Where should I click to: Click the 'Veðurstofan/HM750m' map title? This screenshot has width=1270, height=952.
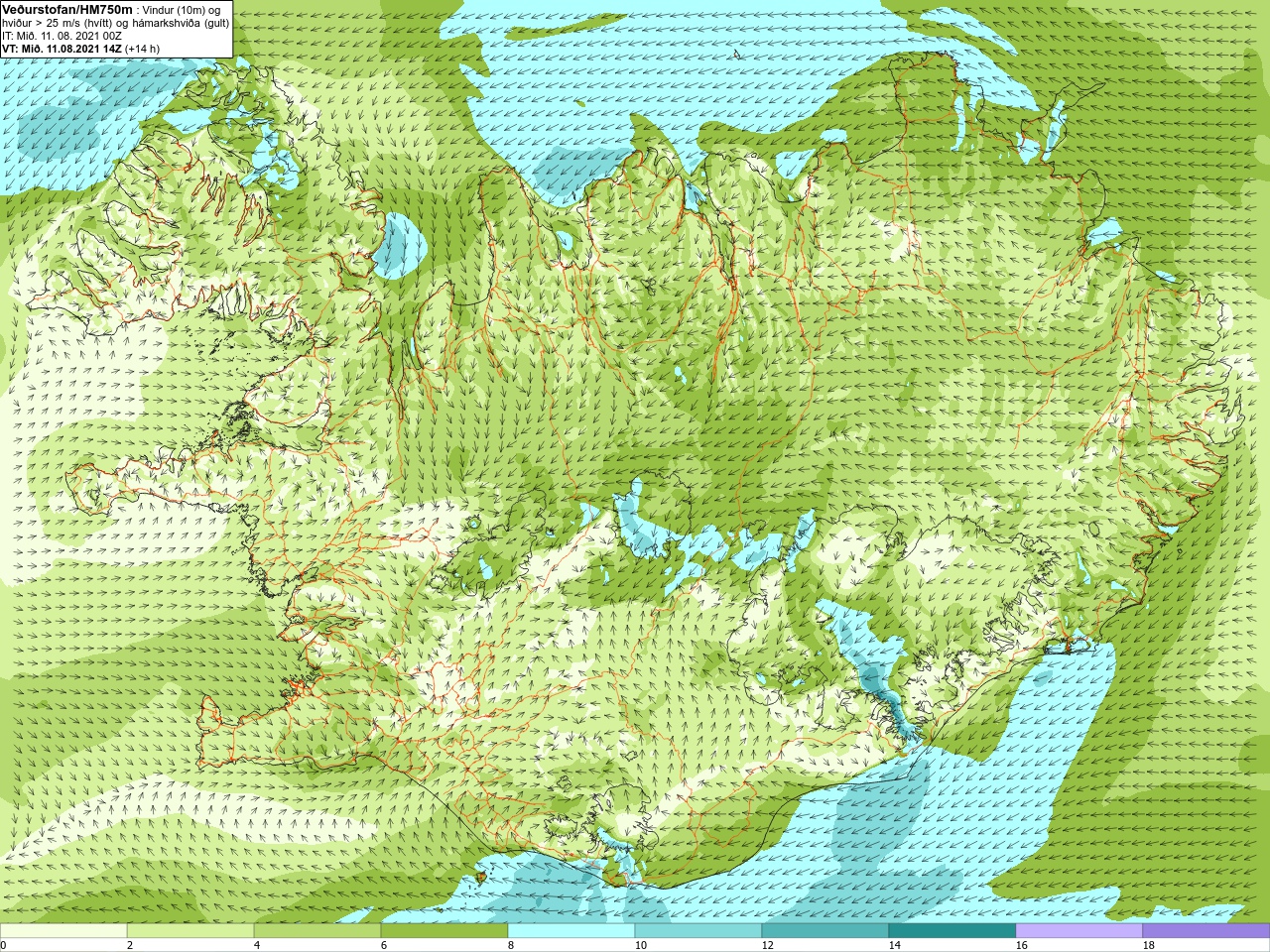(x=67, y=9)
